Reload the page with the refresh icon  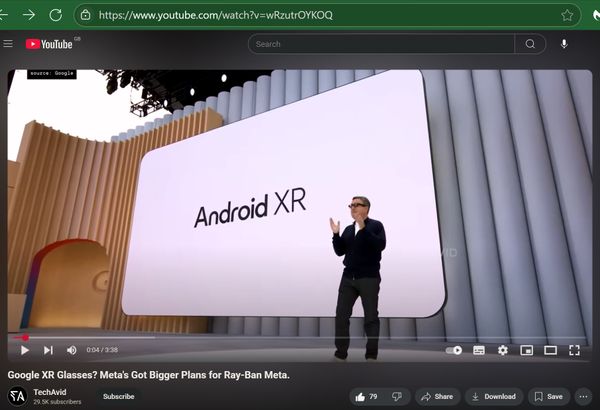coord(55,15)
